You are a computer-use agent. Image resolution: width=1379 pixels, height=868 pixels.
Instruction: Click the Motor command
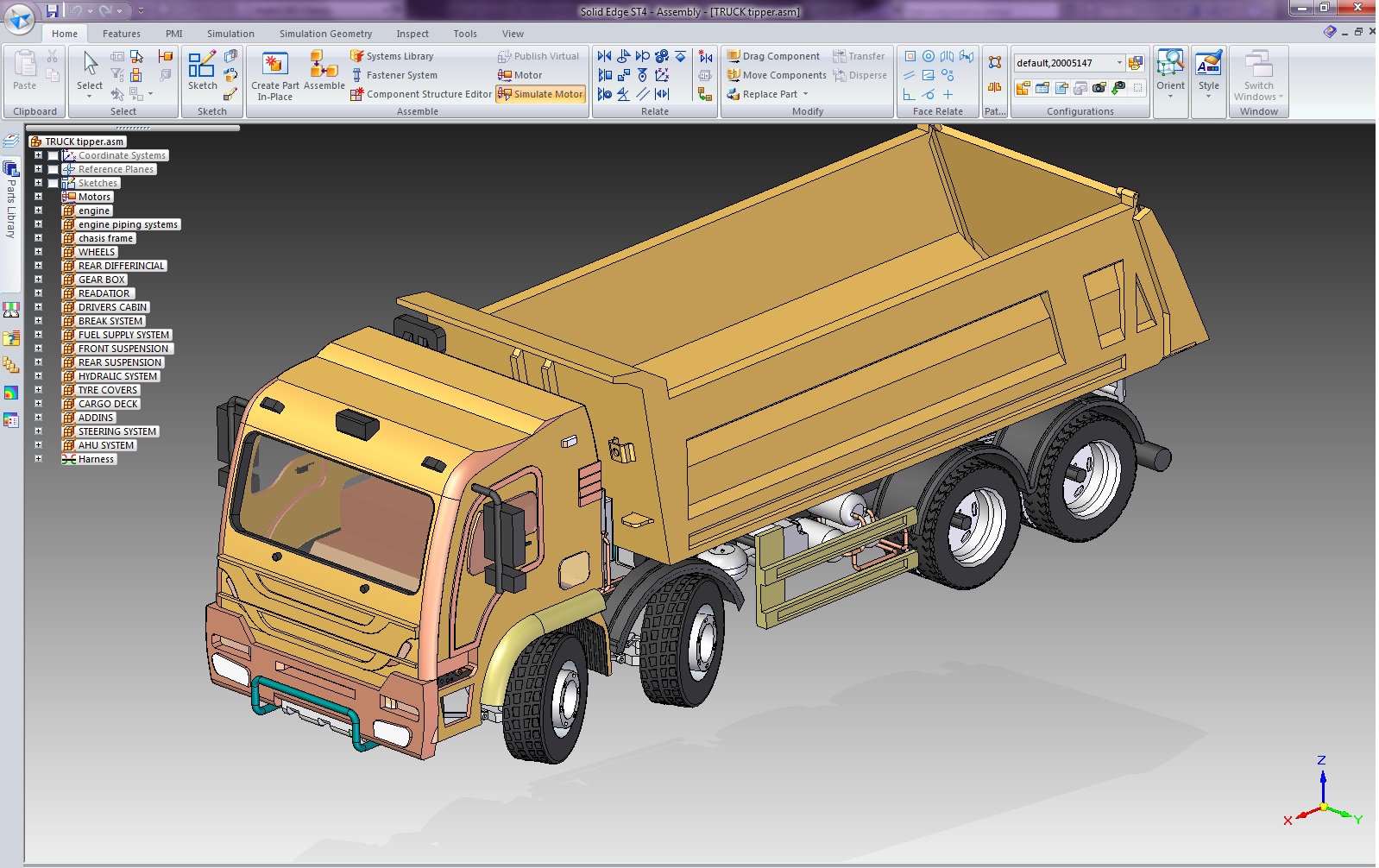coord(520,75)
